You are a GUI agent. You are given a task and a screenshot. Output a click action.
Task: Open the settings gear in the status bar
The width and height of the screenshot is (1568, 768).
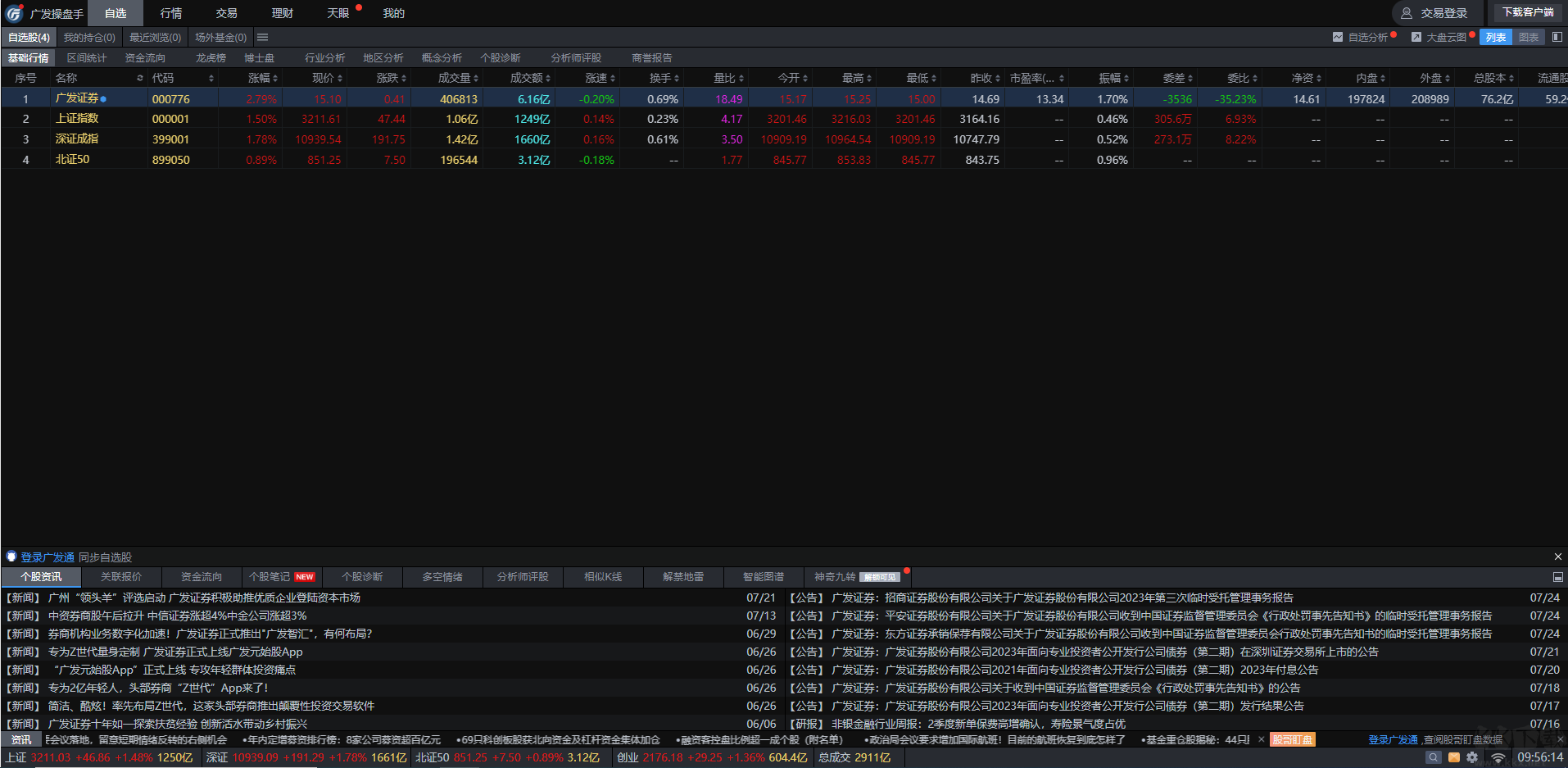point(1472,757)
